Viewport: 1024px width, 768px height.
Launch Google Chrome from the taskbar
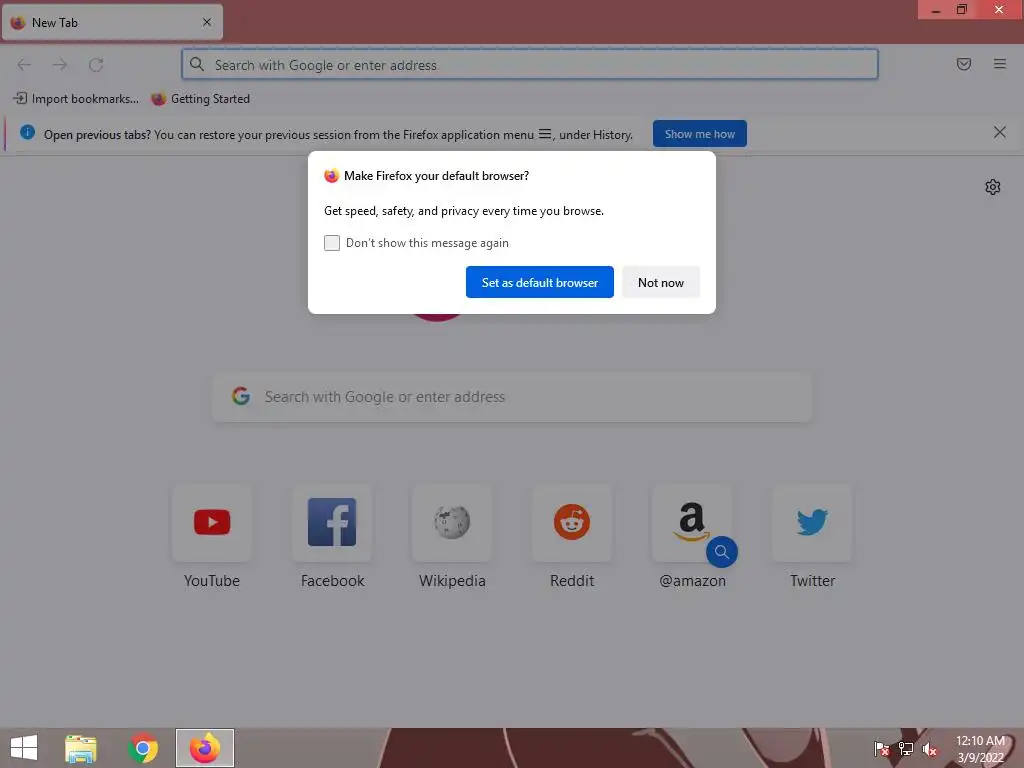[143, 748]
